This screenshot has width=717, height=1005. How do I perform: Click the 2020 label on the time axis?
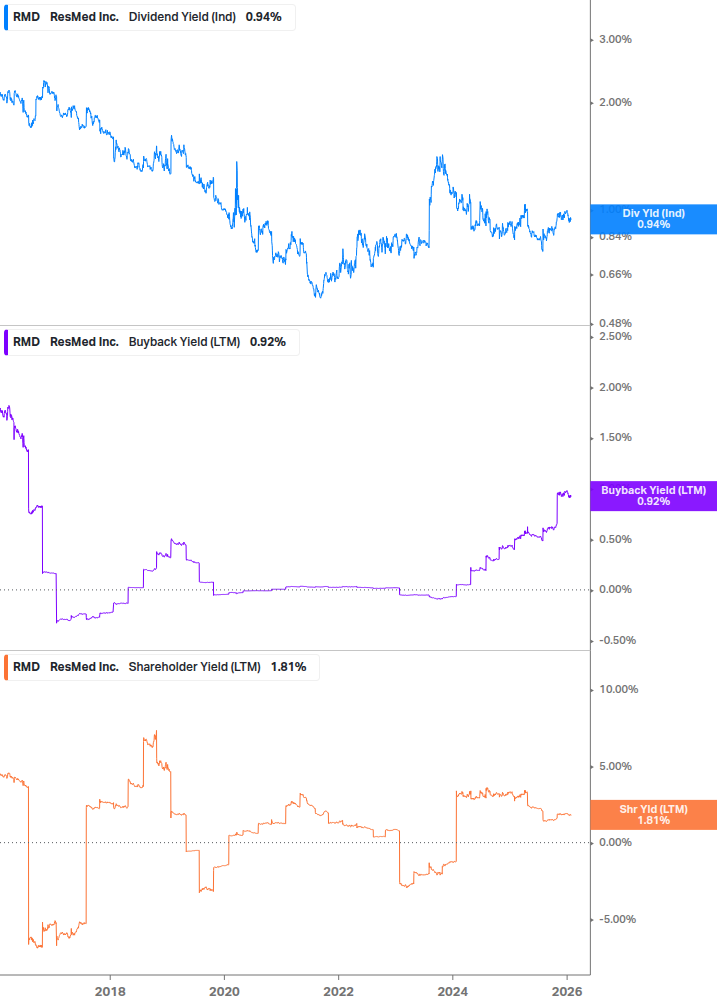224,992
